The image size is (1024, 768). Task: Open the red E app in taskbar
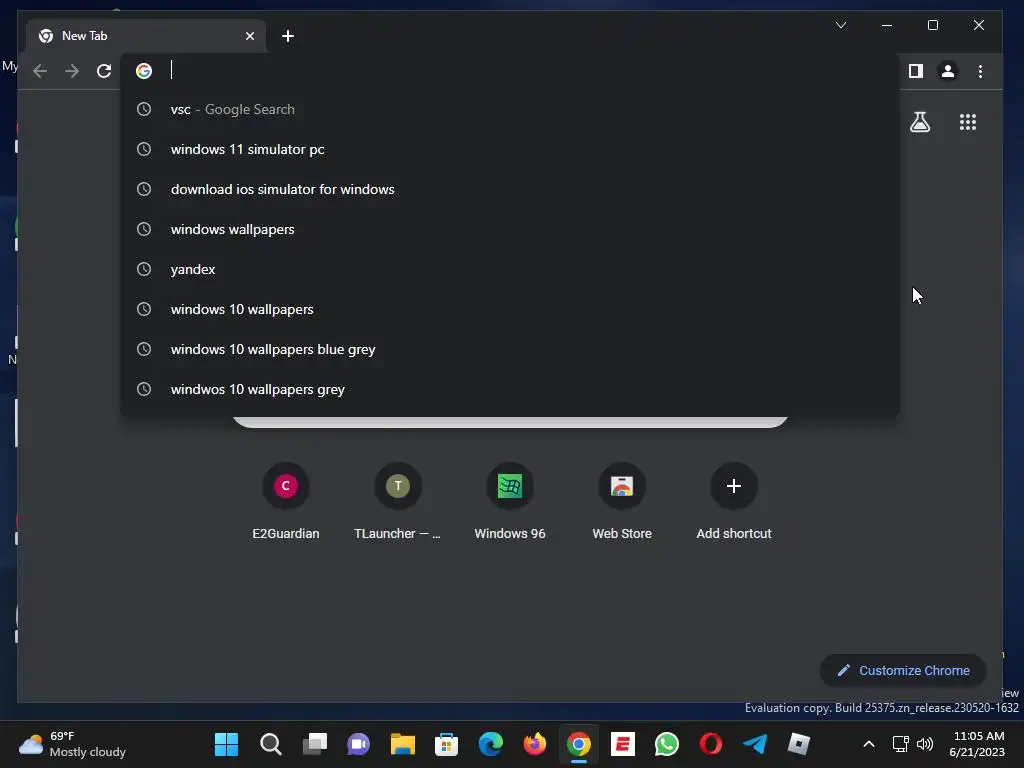(623, 744)
